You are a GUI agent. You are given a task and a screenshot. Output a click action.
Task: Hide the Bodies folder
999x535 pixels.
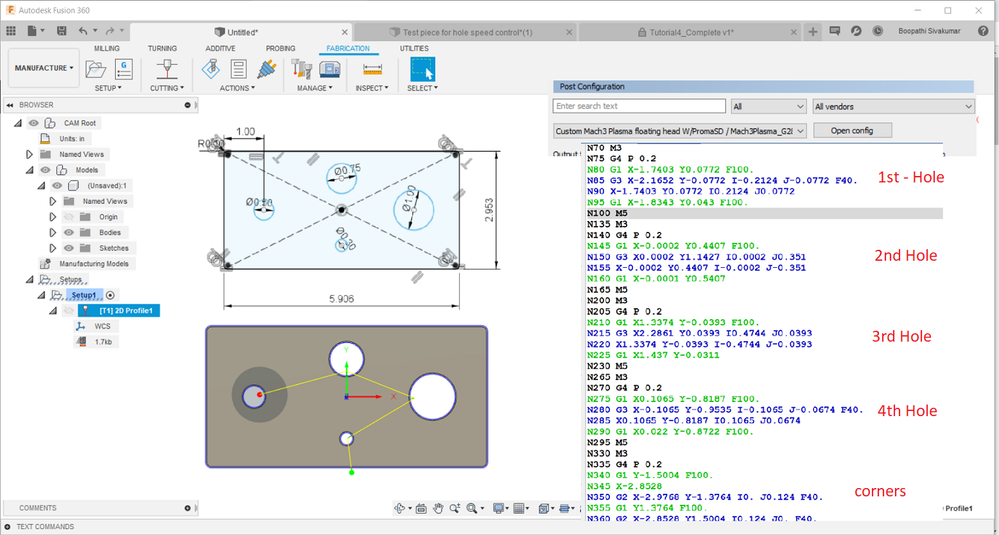(69, 232)
